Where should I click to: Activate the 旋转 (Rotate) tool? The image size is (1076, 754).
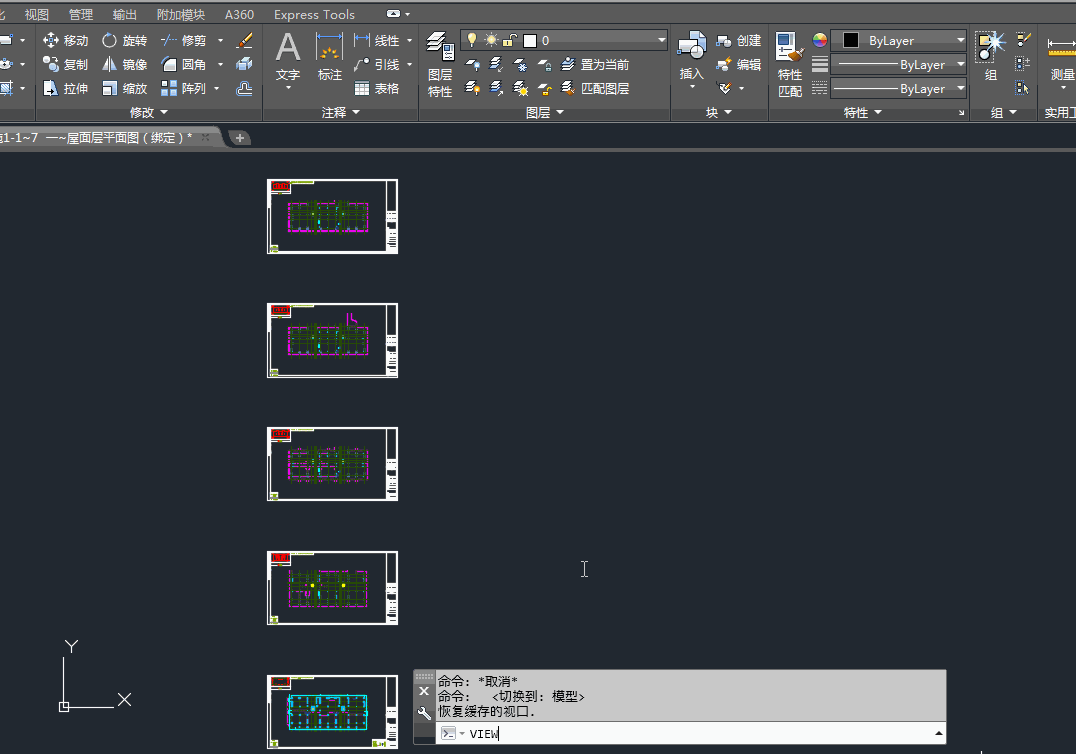[x=124, y=41]
